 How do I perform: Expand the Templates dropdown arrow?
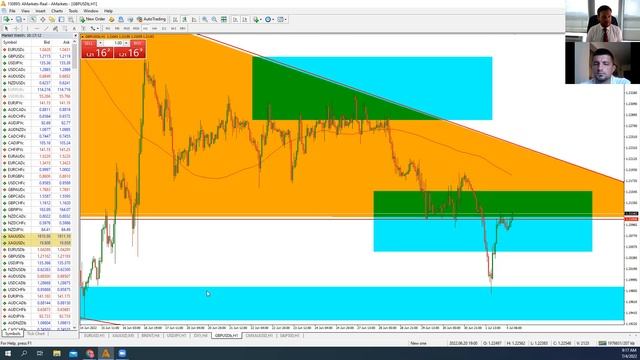click(285, 19)
